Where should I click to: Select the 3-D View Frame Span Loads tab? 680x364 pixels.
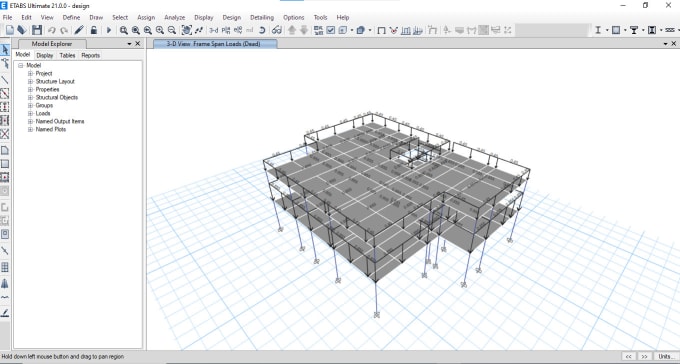point(215,44)
